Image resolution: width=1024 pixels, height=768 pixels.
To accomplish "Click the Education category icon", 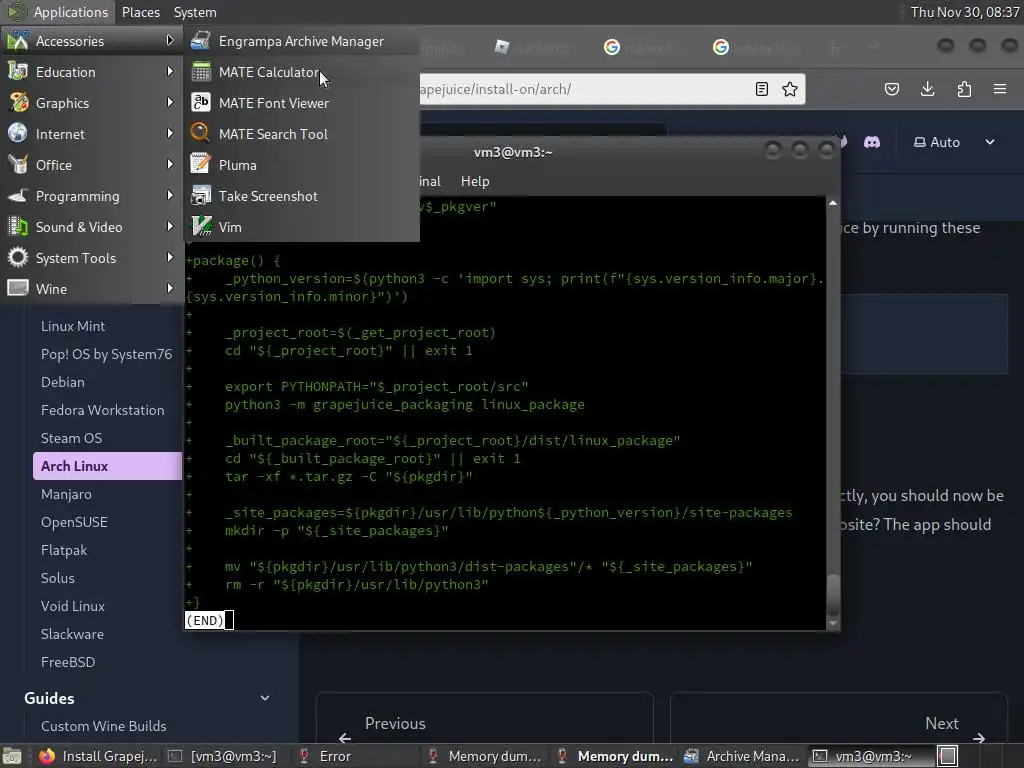I will [x=18, y=72].
